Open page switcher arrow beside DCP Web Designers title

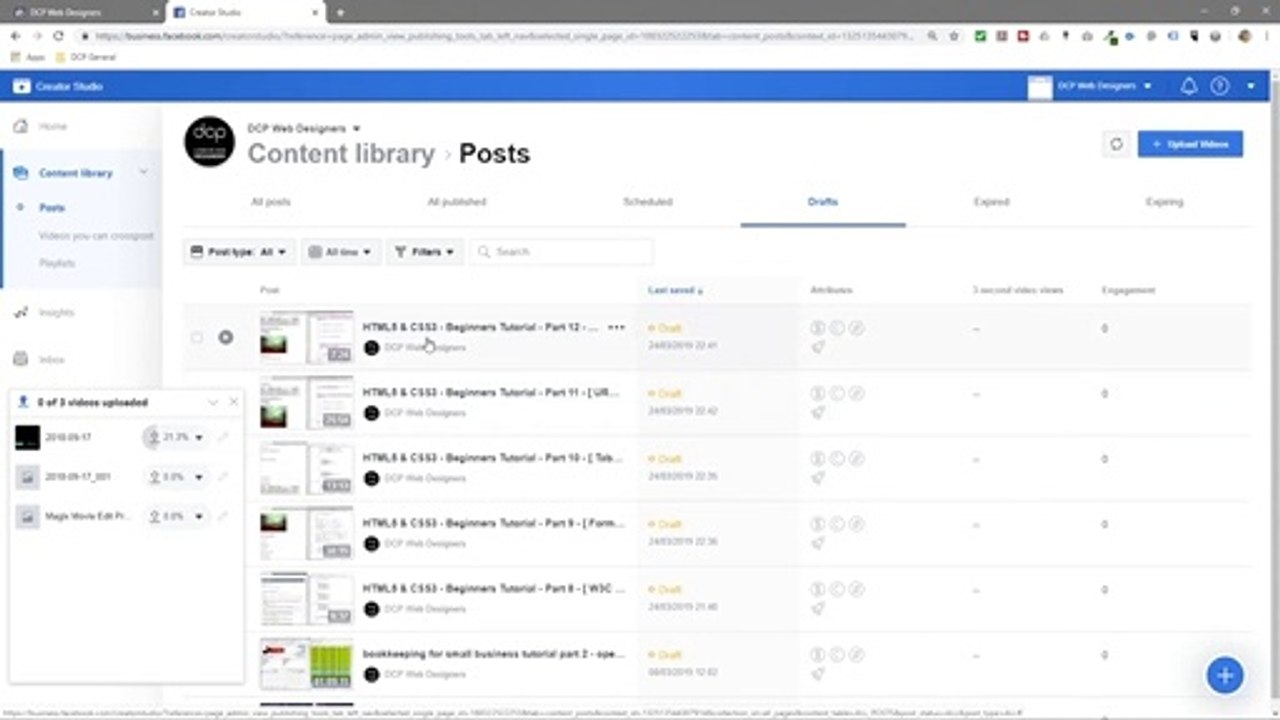coord(357,129)
